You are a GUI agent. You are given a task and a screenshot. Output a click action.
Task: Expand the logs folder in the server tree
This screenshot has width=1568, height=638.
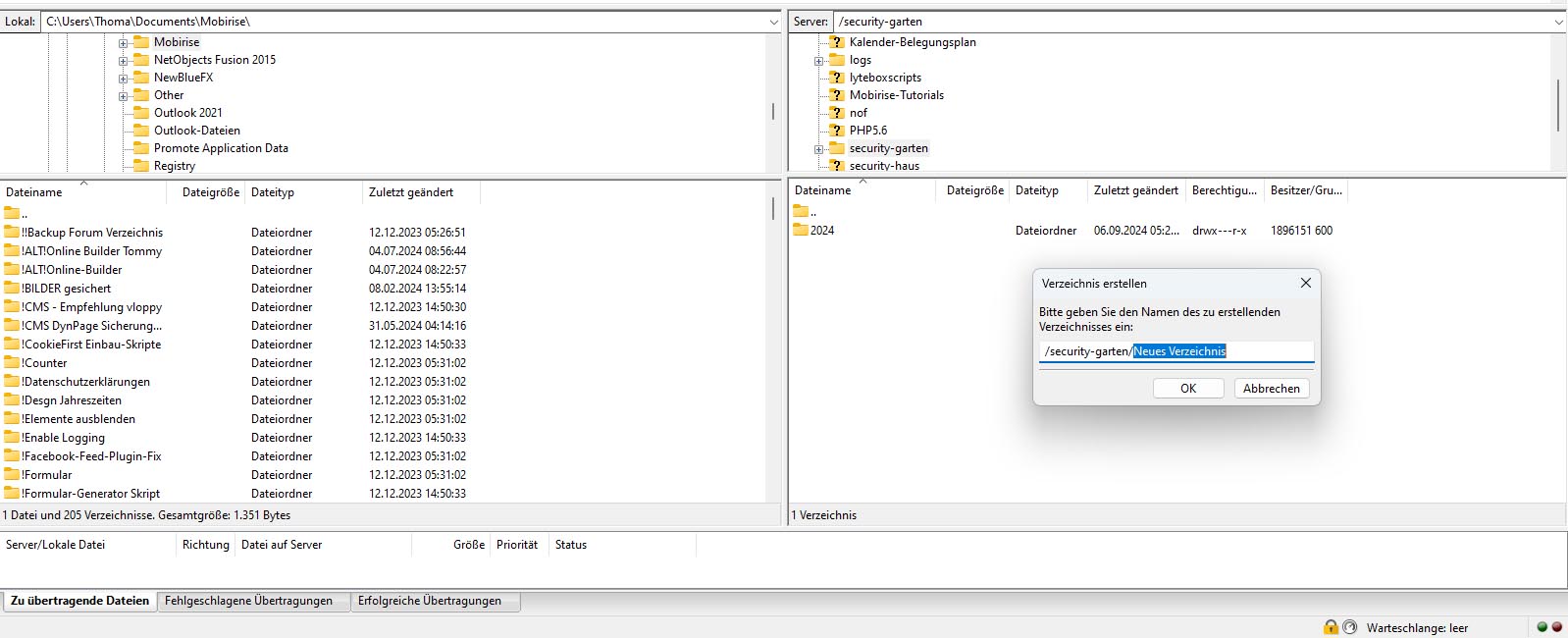coord(819,61)
